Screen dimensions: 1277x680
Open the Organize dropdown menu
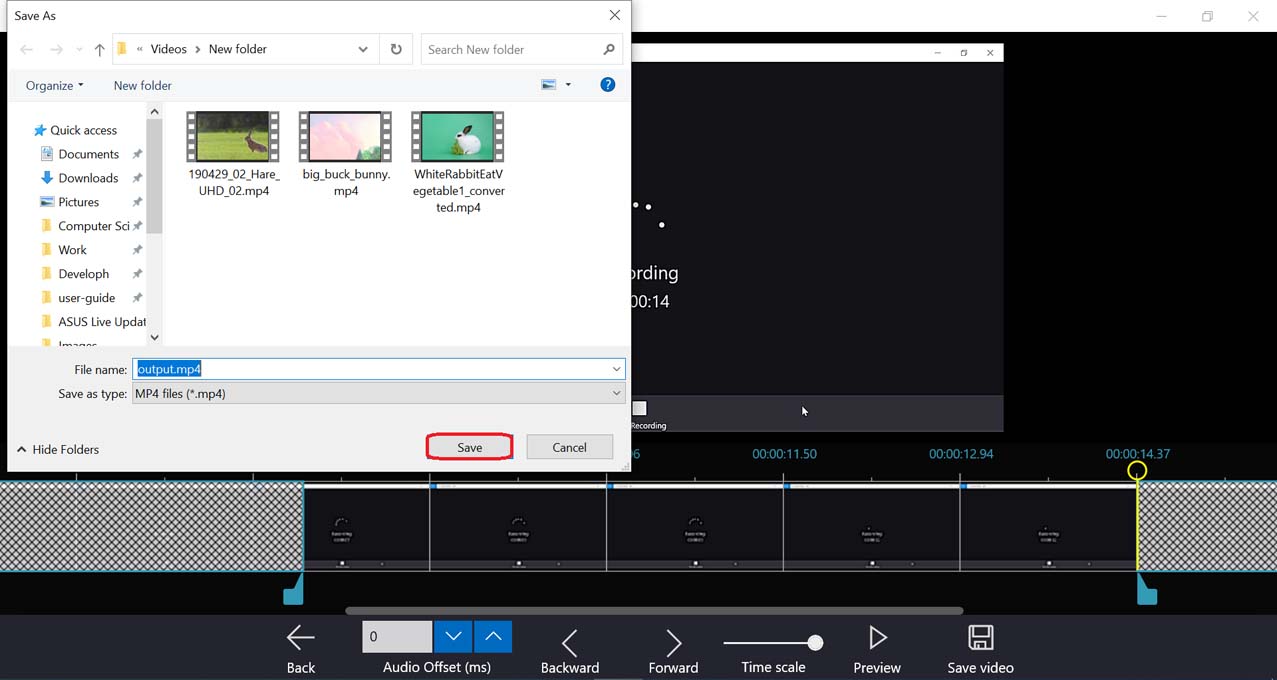point(55,85)
